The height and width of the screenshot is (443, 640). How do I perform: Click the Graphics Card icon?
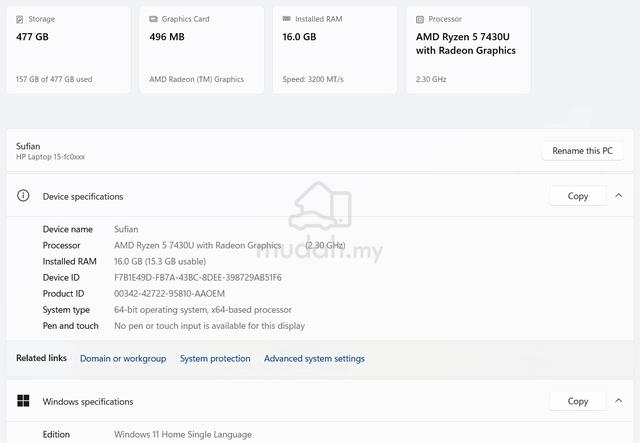click(x=153, y=19)
